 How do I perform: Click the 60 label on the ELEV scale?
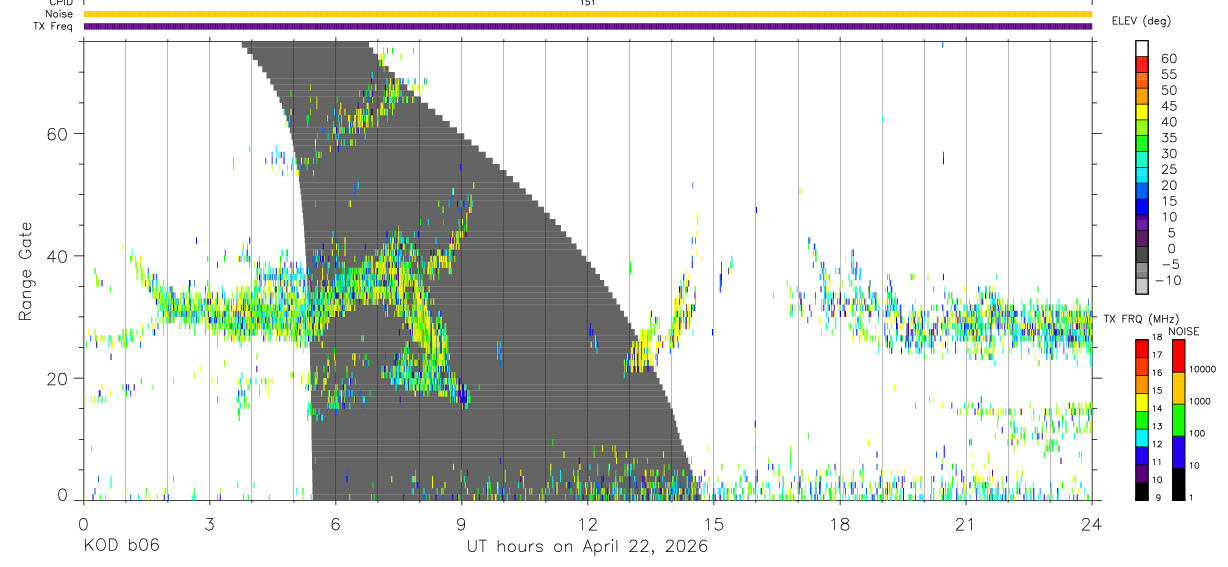point(1169,59)
